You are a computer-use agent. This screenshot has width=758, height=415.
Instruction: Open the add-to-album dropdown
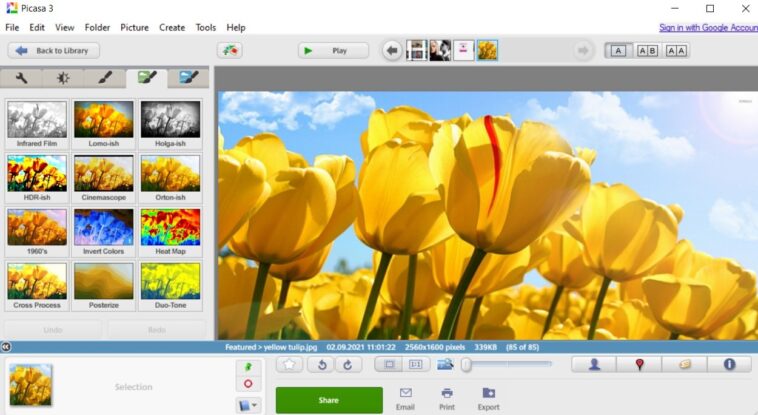[x=248, y=405]
